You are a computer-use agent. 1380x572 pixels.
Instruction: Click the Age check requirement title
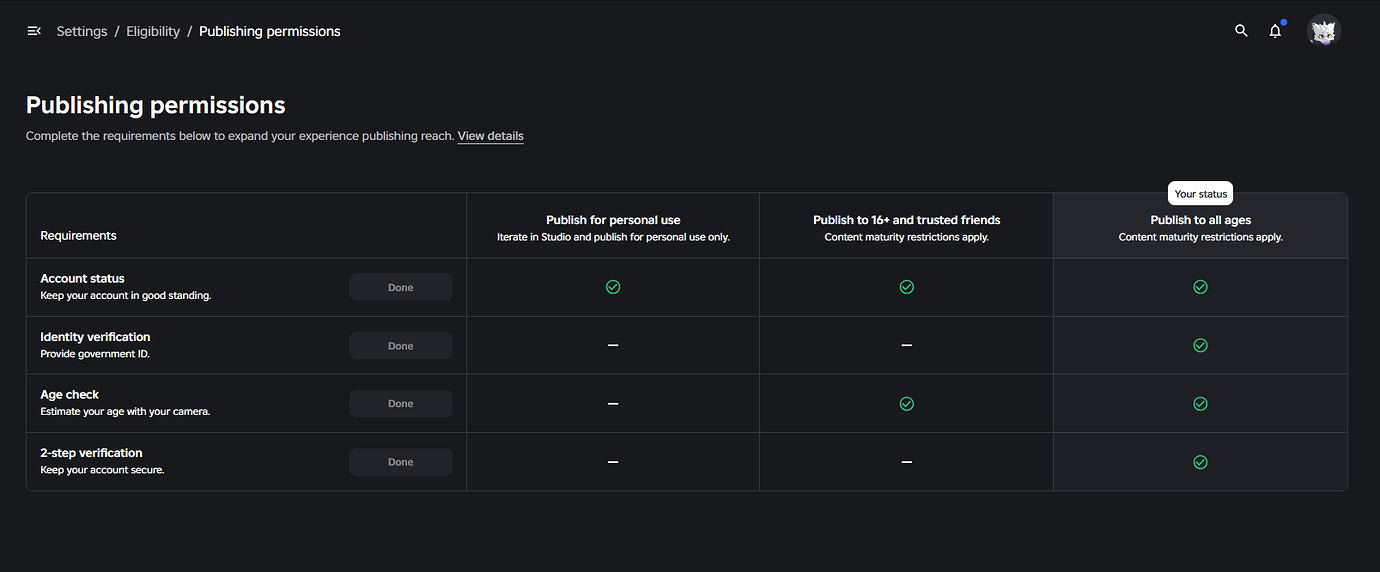tap(70, 395)
